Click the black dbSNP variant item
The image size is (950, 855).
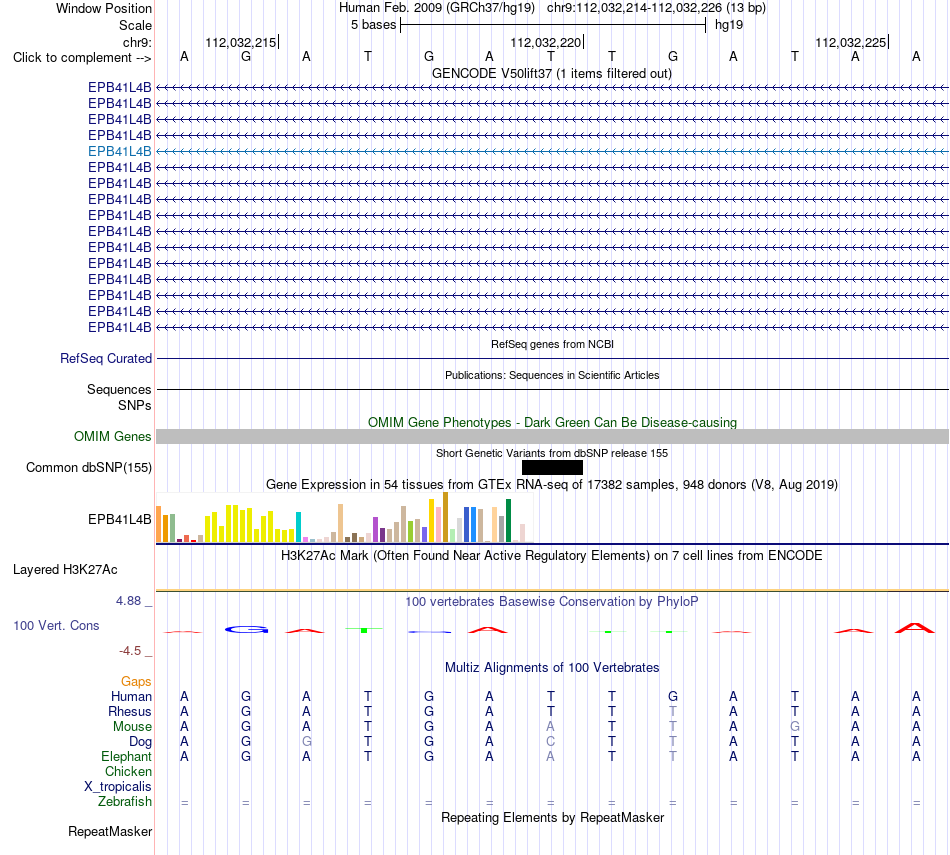pos(552,467)
